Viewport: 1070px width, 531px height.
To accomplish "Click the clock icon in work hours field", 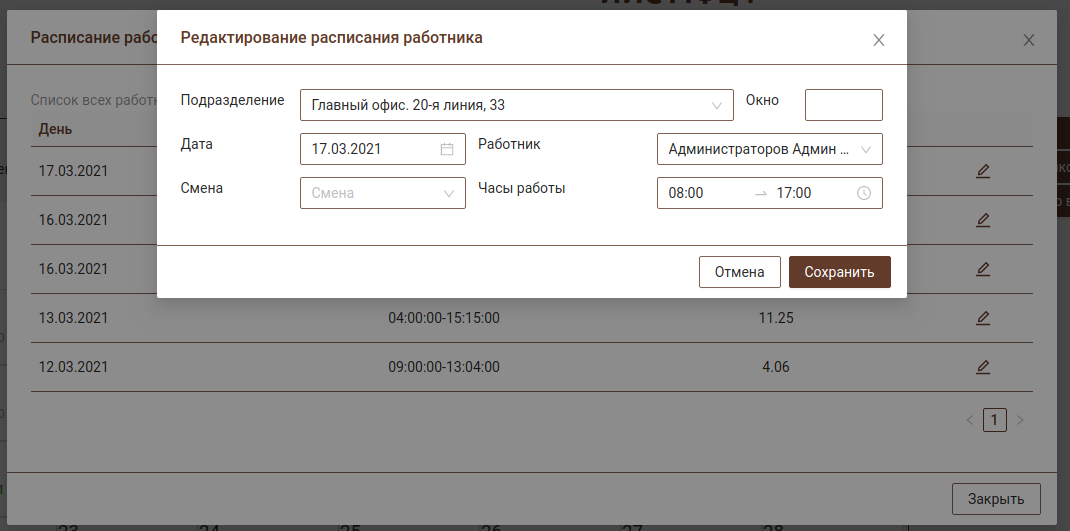I will (864, 193).
